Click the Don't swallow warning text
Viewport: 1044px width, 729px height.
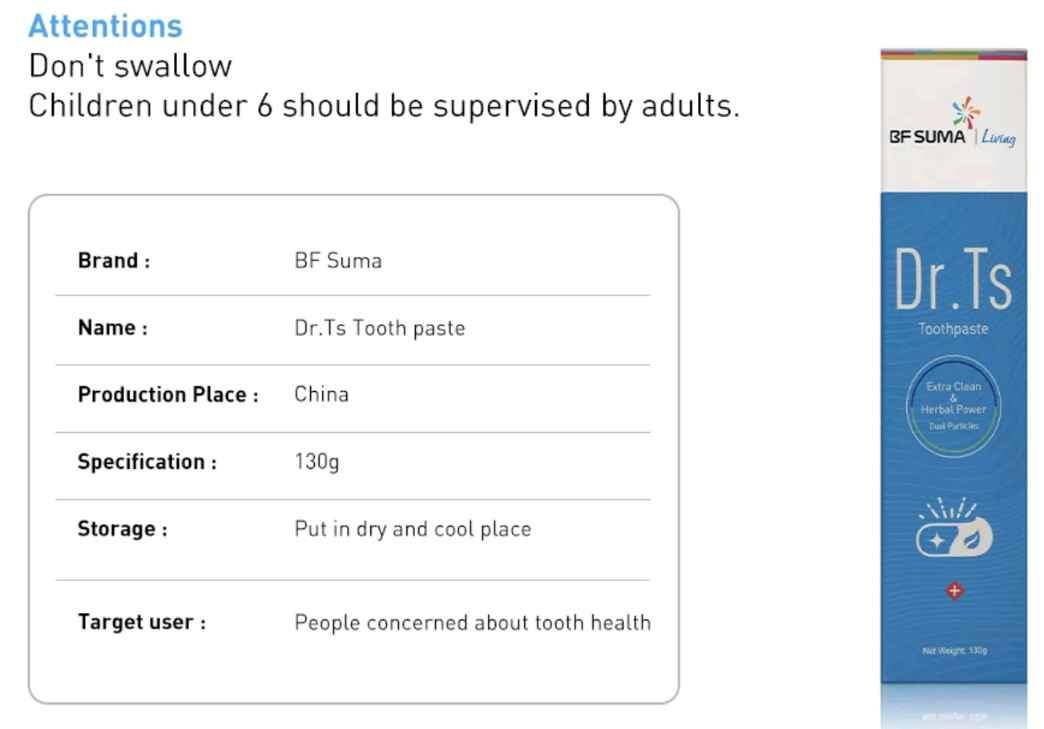[130, 66]
